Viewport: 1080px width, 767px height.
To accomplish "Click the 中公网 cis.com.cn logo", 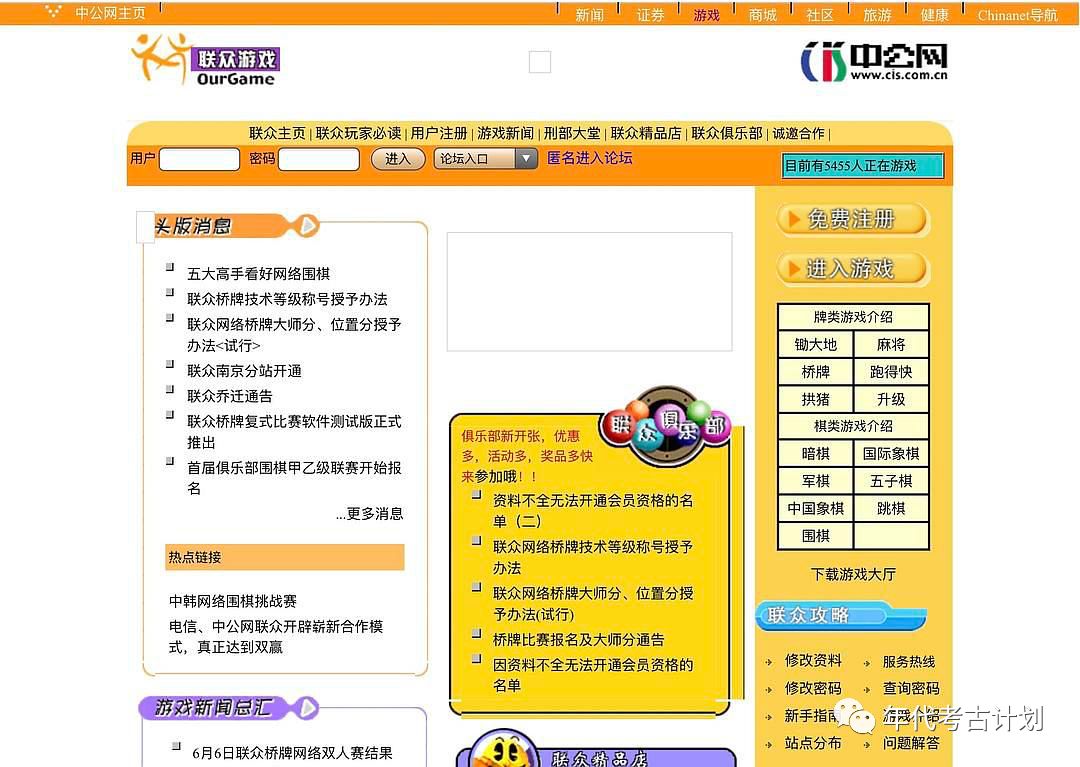I will click(874, 62).
